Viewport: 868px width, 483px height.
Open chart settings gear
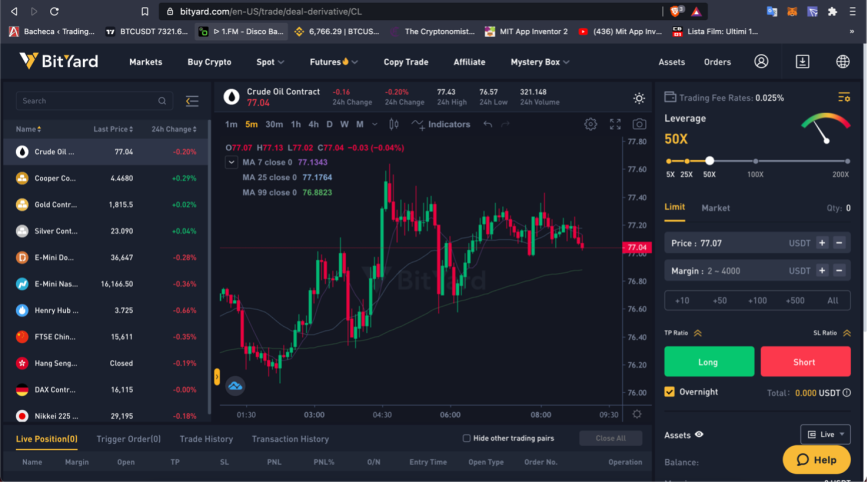pyautogui.click(x=591, y=124)
